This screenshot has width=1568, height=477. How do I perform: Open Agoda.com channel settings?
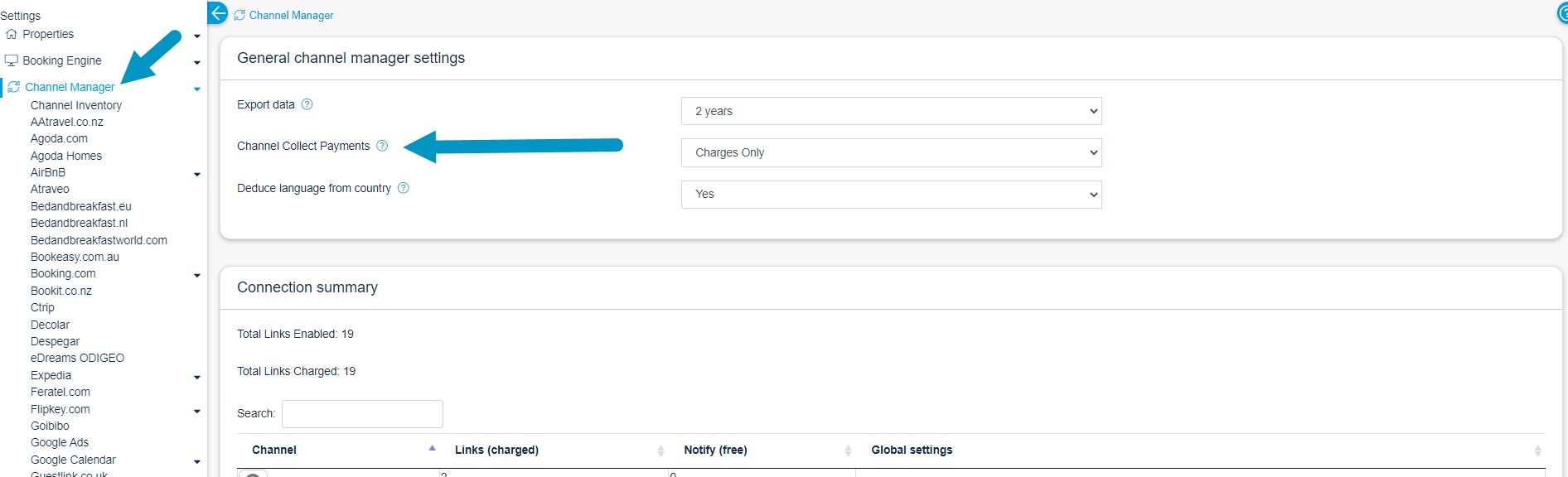(x=59, y=138)
